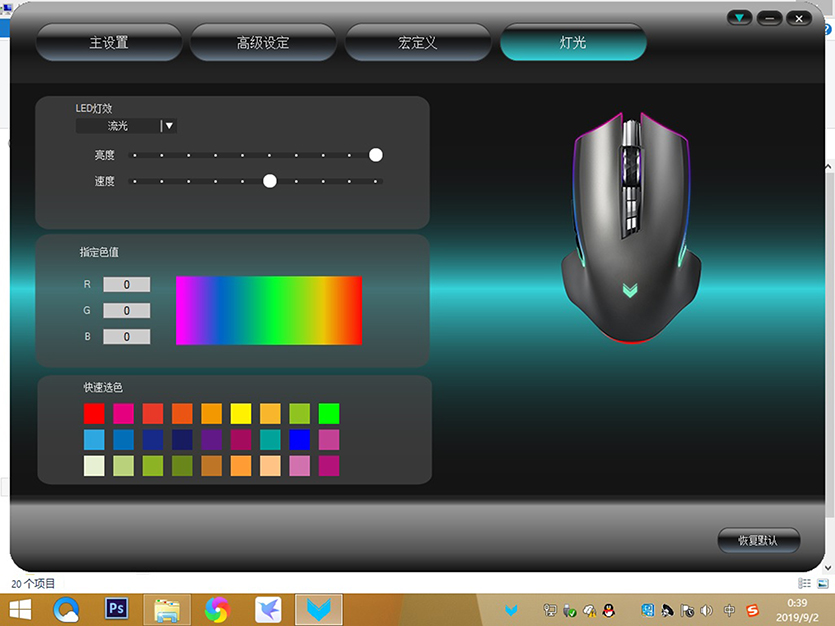Click the File Explorer taskbar icon
The image size is (835, 626).
(167, 608)
